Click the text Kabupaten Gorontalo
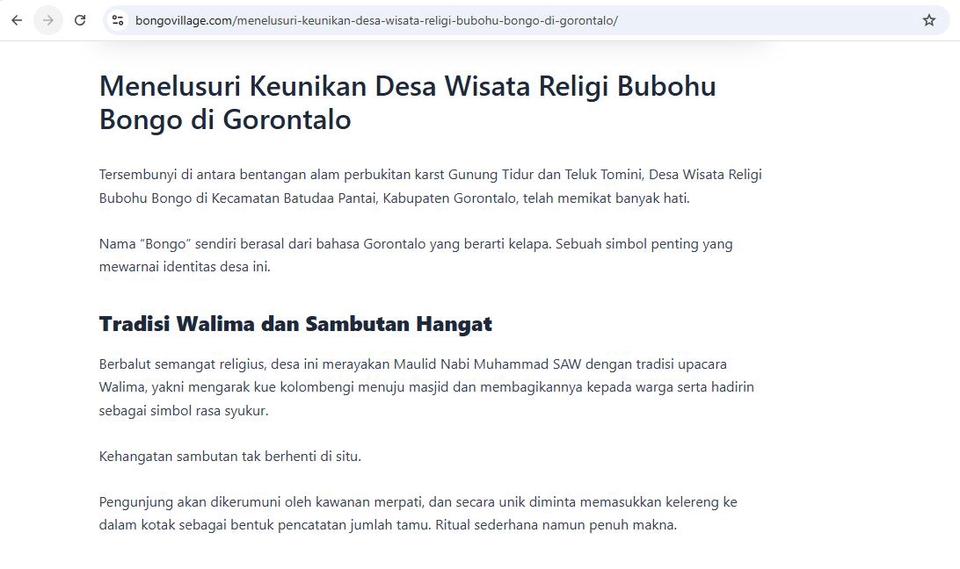Screen dimensions: 960x569 point(450,198)
